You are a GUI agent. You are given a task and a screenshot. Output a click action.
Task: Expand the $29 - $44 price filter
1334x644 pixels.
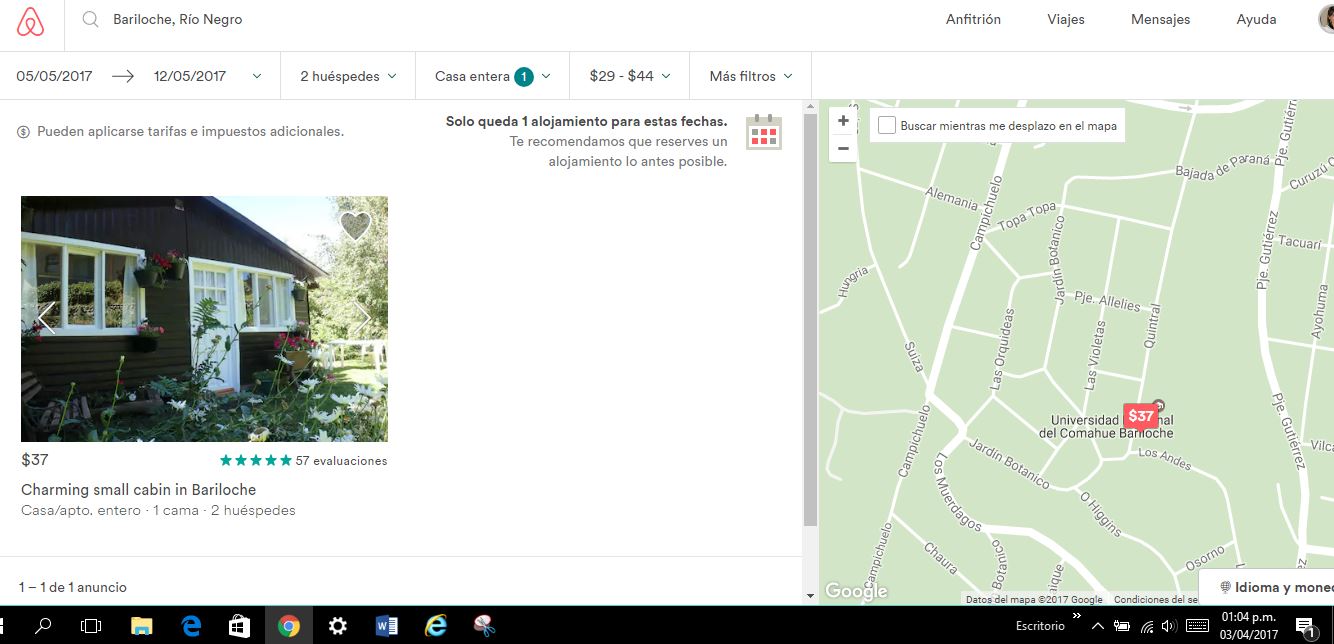coord(629,76)
